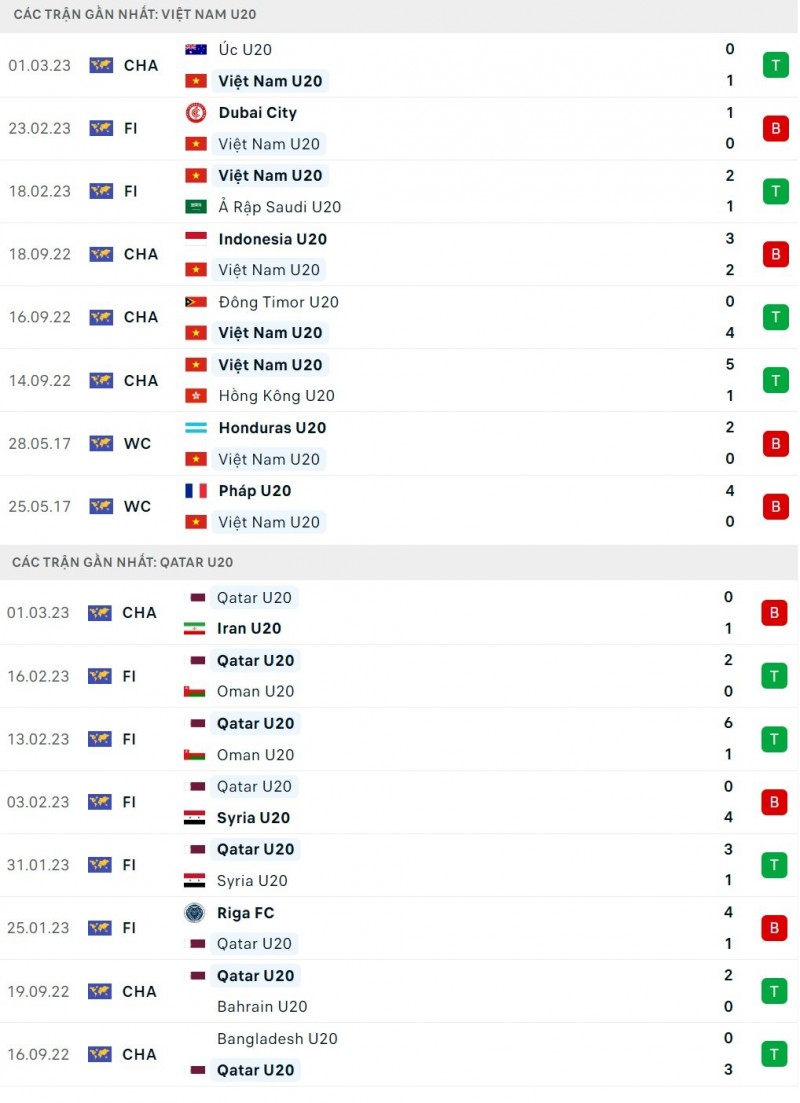Viewport: 800px width, 1103px height.
Task: Click the Honduras U20 flag icon
Action: (x=196, y=428)
